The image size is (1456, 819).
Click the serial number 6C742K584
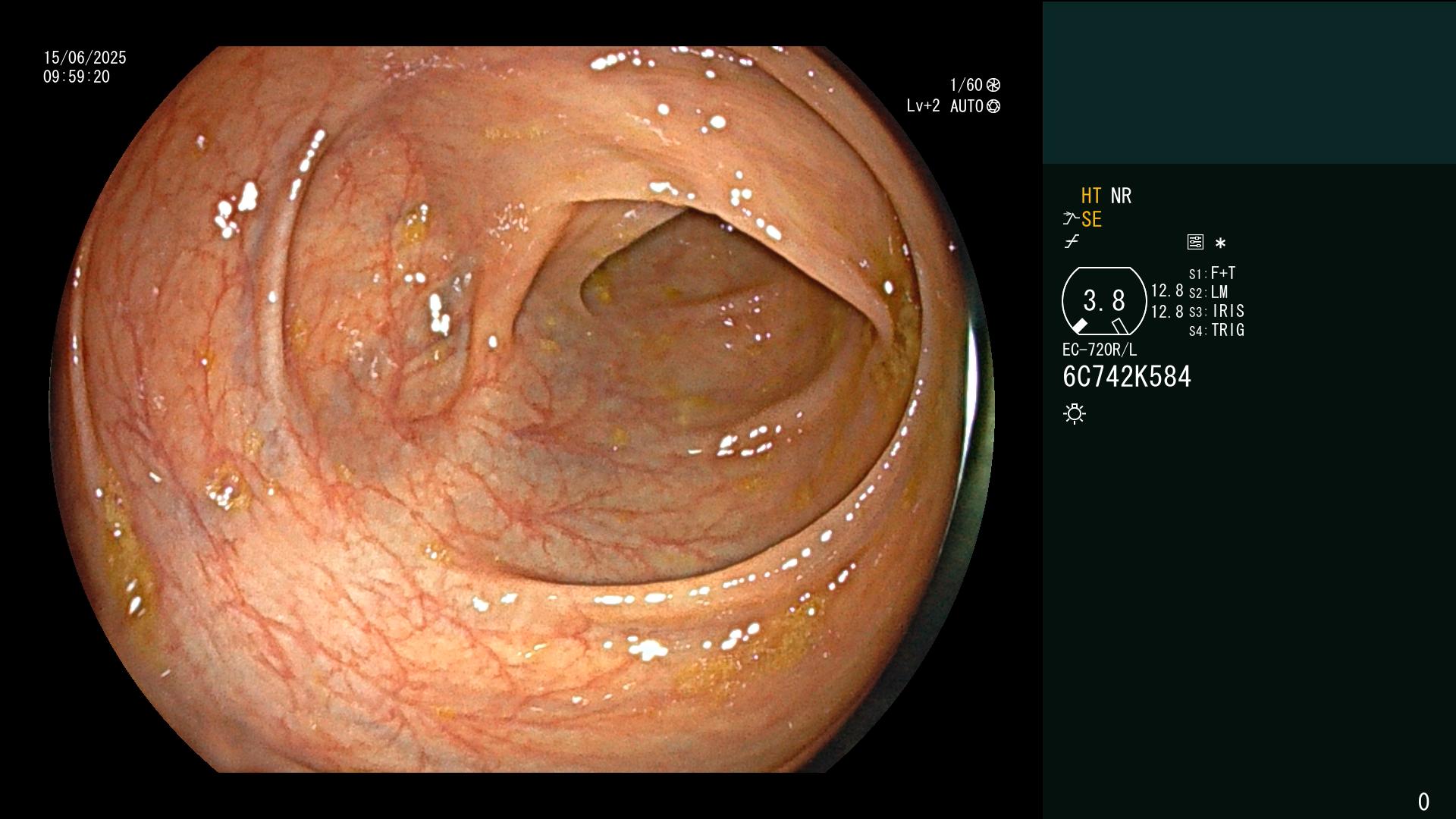(x=1127, y=377)
